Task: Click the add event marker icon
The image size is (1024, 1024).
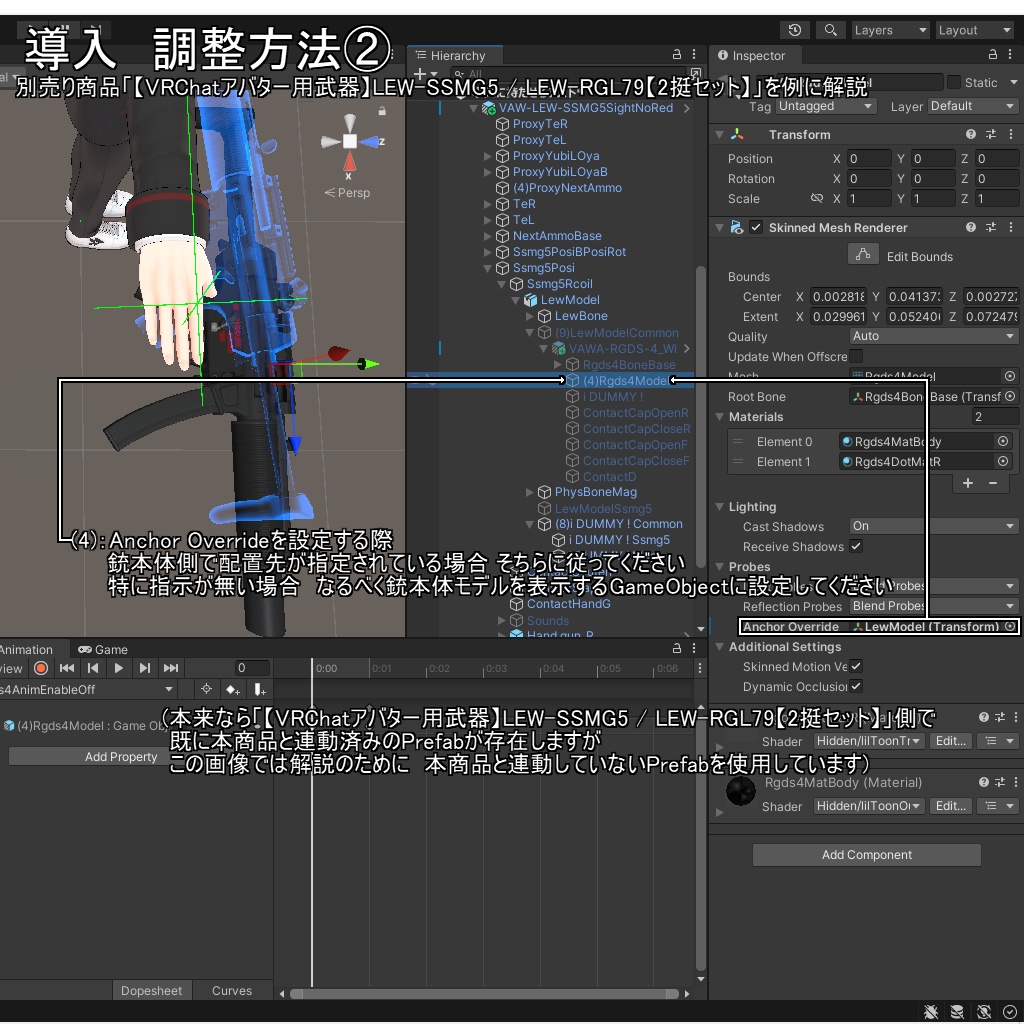Action: (x=259, y=690)
